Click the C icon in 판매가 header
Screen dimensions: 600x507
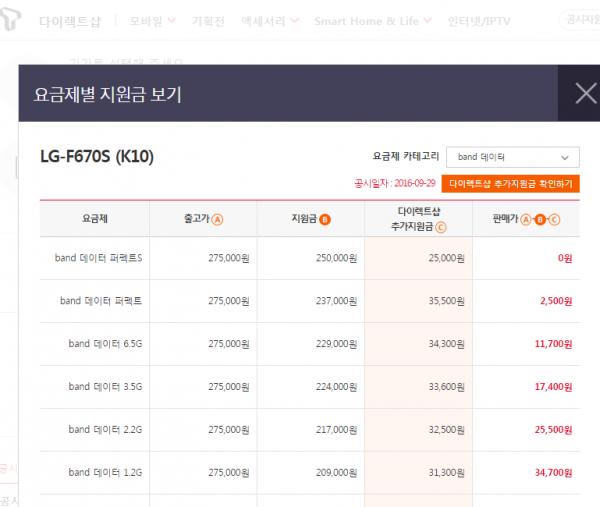555,219
